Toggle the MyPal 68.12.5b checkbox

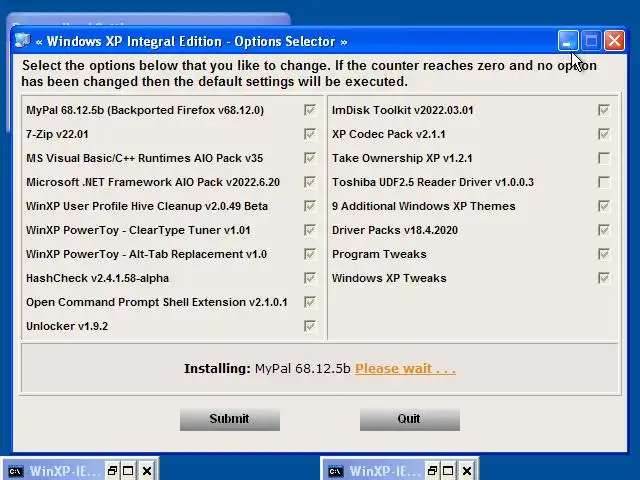(x=309, y=110)
